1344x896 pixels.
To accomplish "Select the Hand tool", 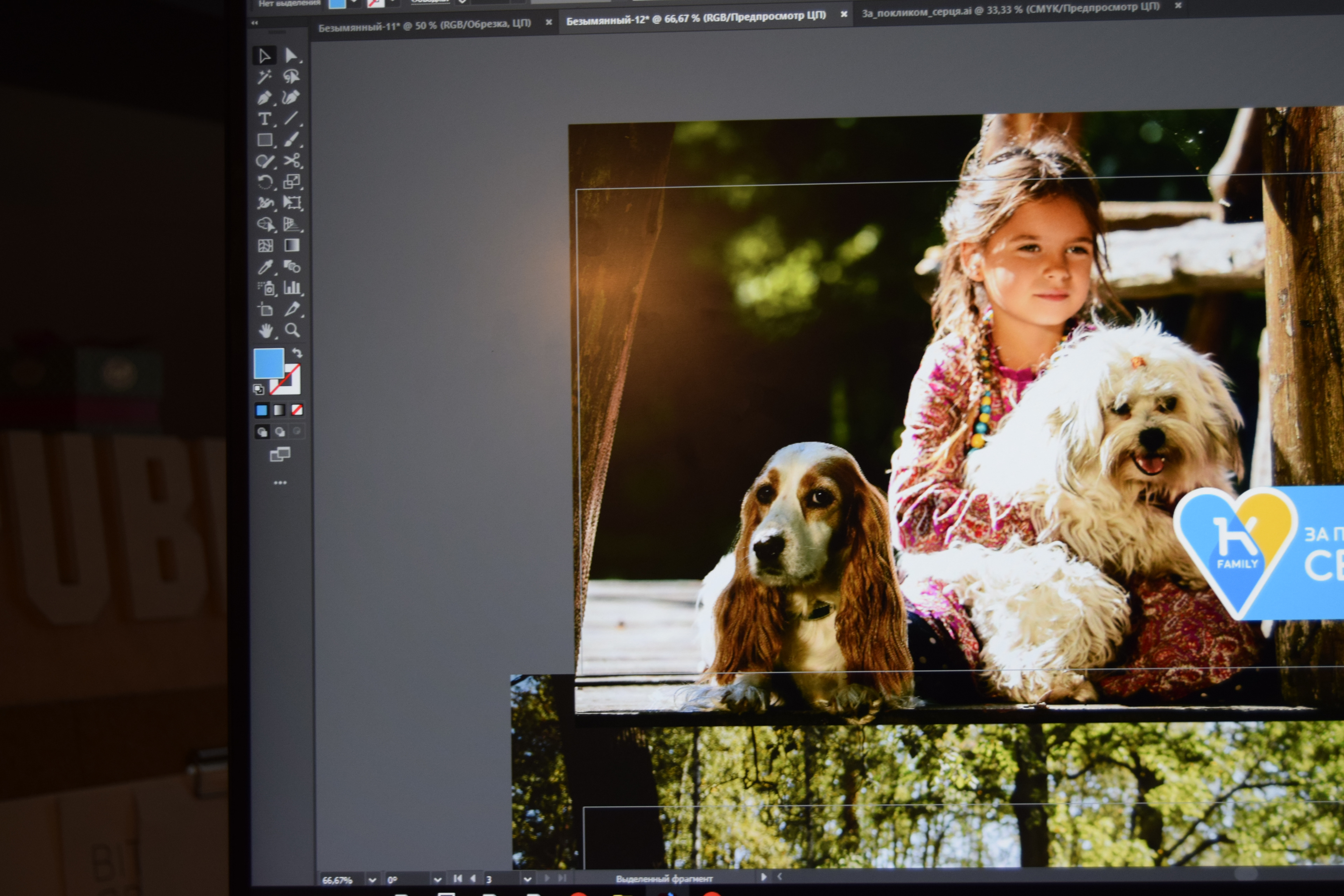I will (265, 331).
